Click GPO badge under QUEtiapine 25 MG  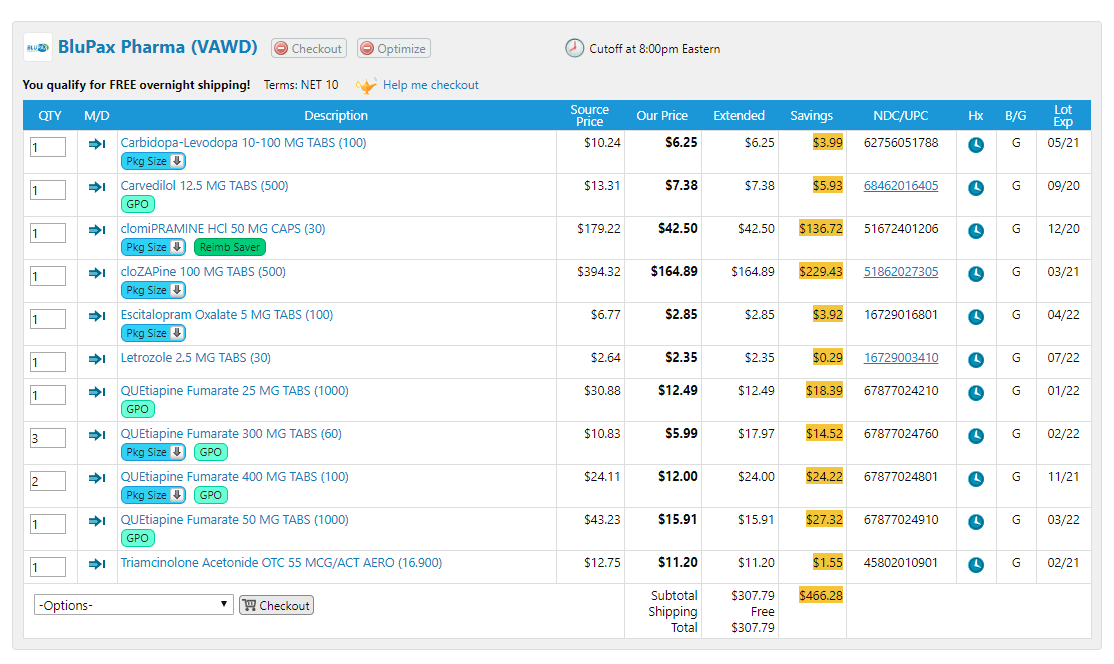tap(138, 409)
